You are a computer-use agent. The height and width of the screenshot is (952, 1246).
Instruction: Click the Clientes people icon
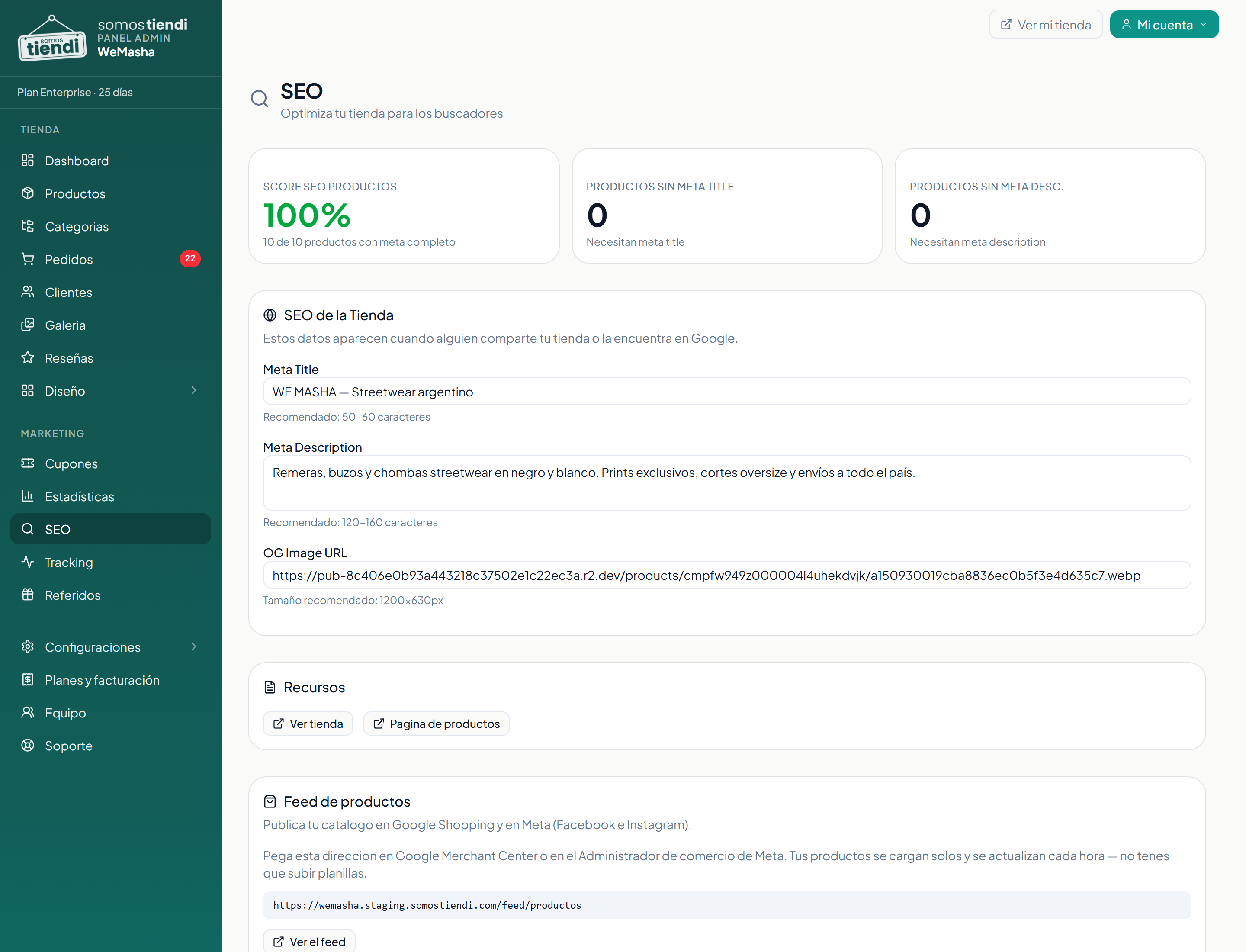click(x=28, y=292)
